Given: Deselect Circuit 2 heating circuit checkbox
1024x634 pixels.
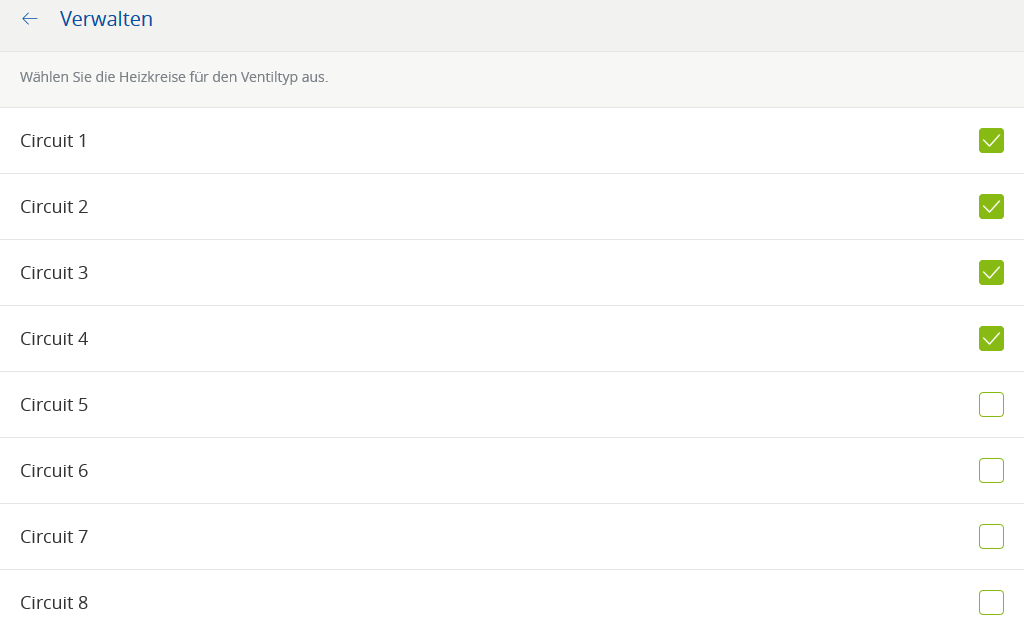Looking at the screenshot, I should 991,207.
